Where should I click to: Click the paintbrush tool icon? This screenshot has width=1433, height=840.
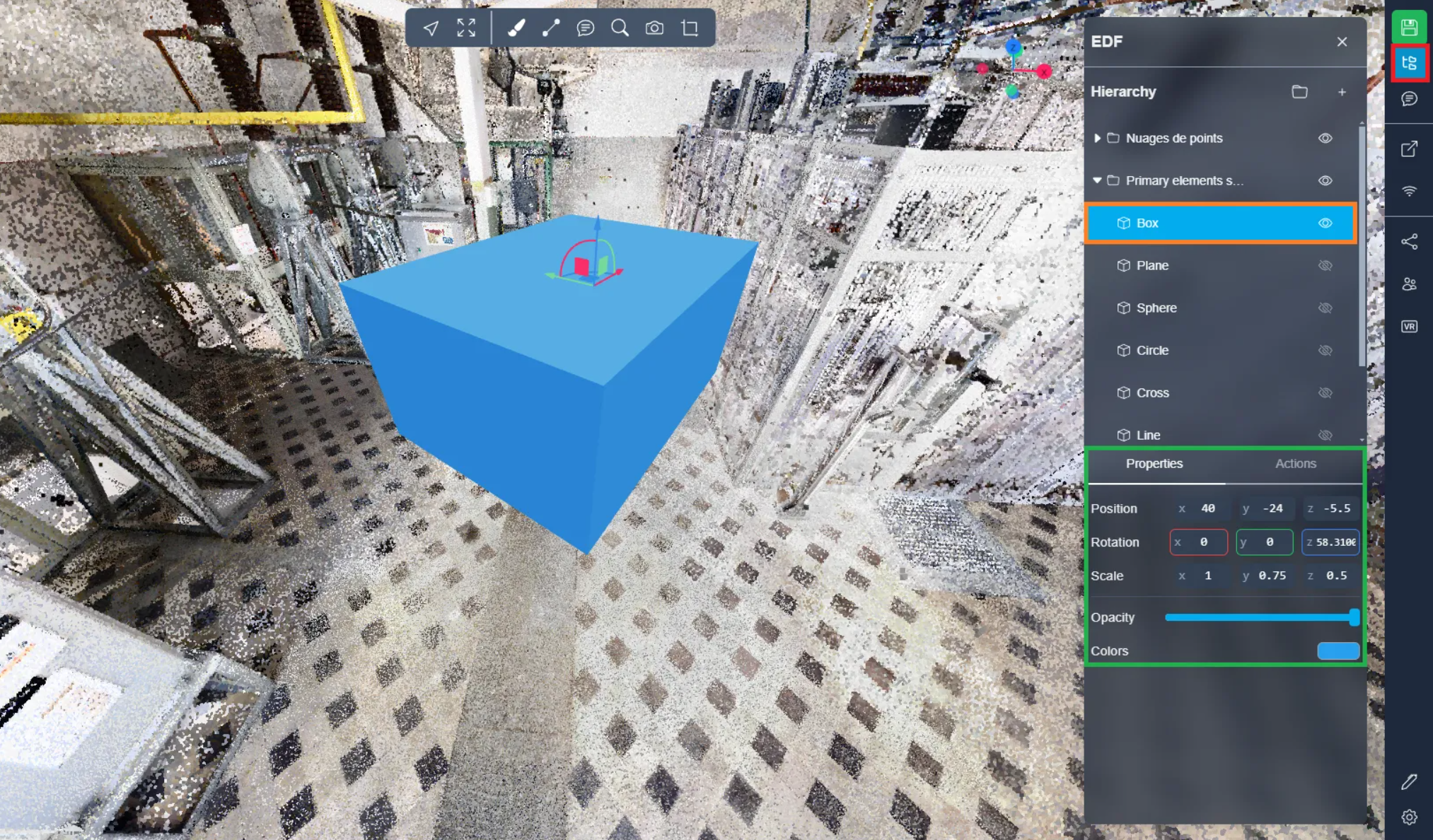click(516, 28)
